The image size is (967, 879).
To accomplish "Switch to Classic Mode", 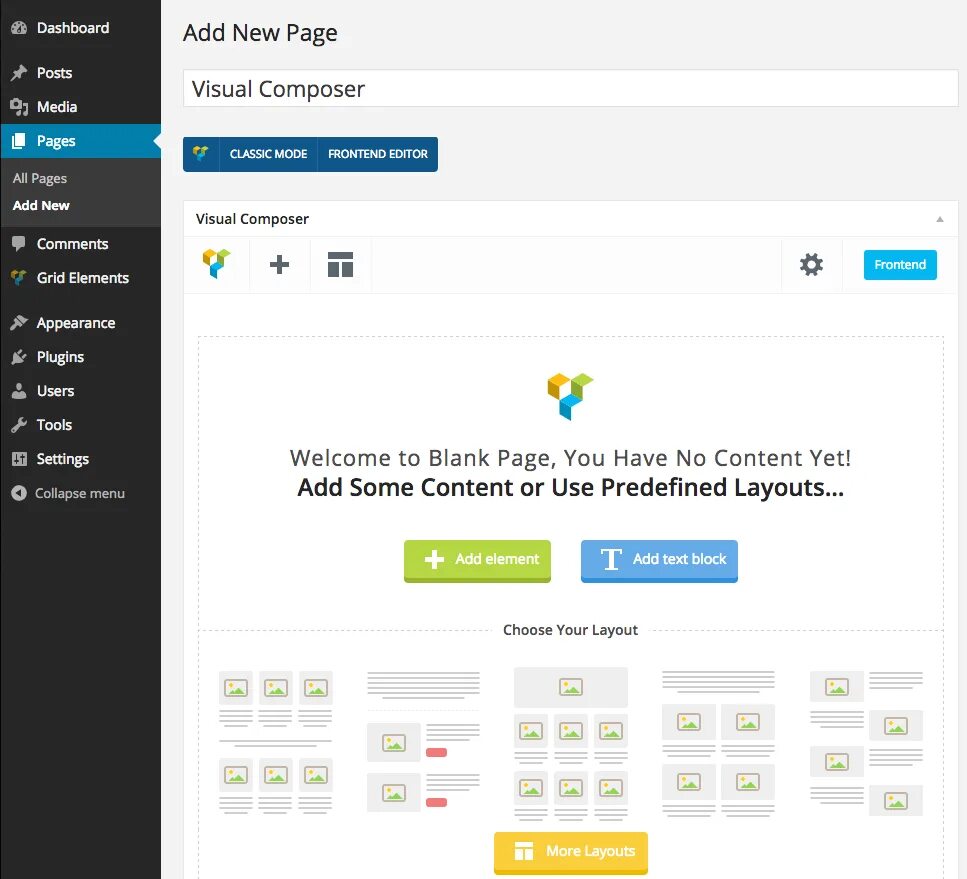I will pyautogui.click(x=268, y=154).
